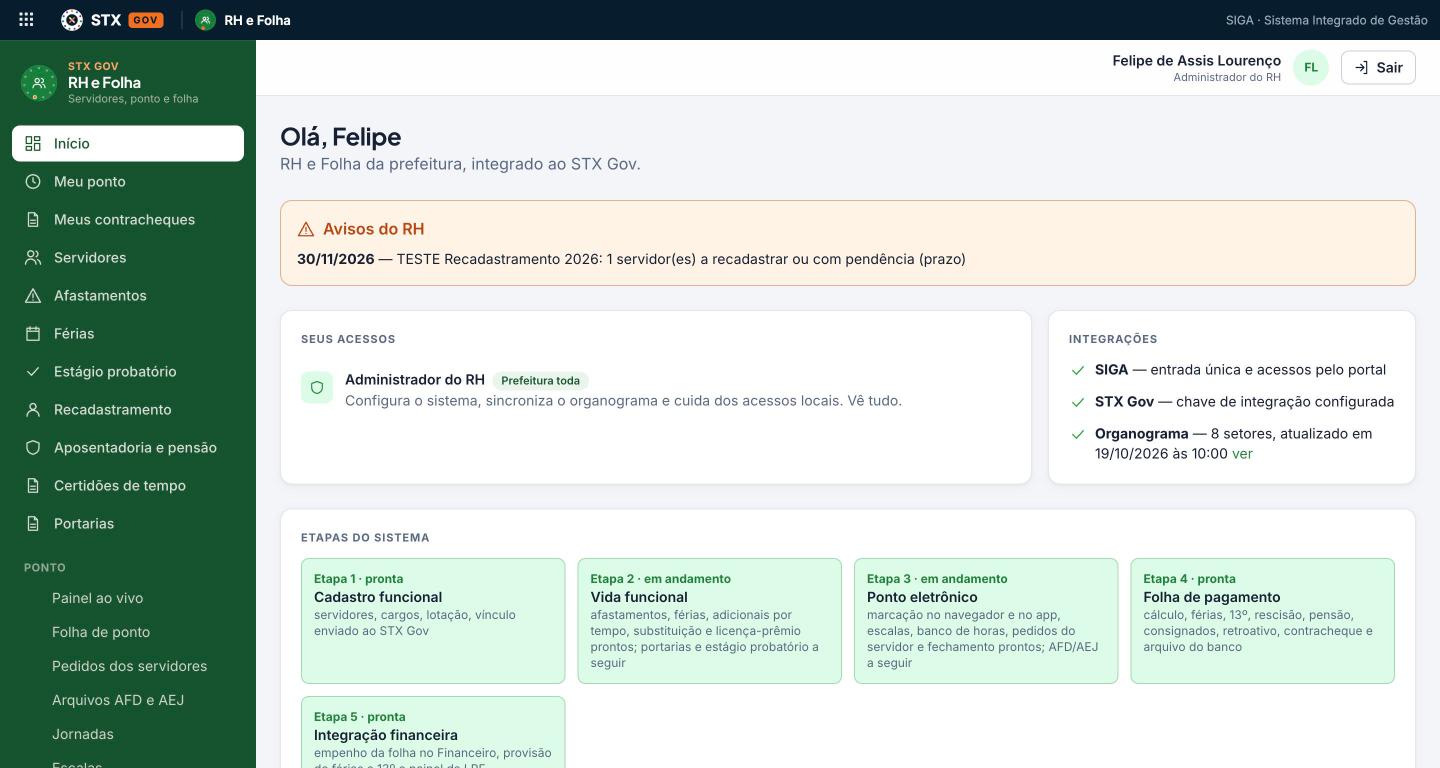Open the Etapa 1 Cadastro funcional card

(x=433, y=621)
